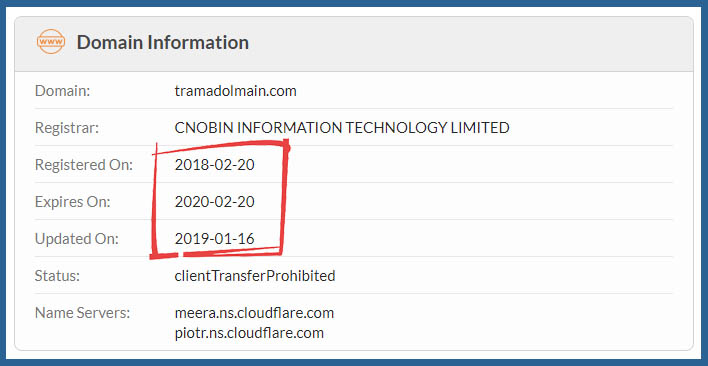Click the orange www globe icon
708x366 pixels.
pyautogui.click(x=51, y=42)
